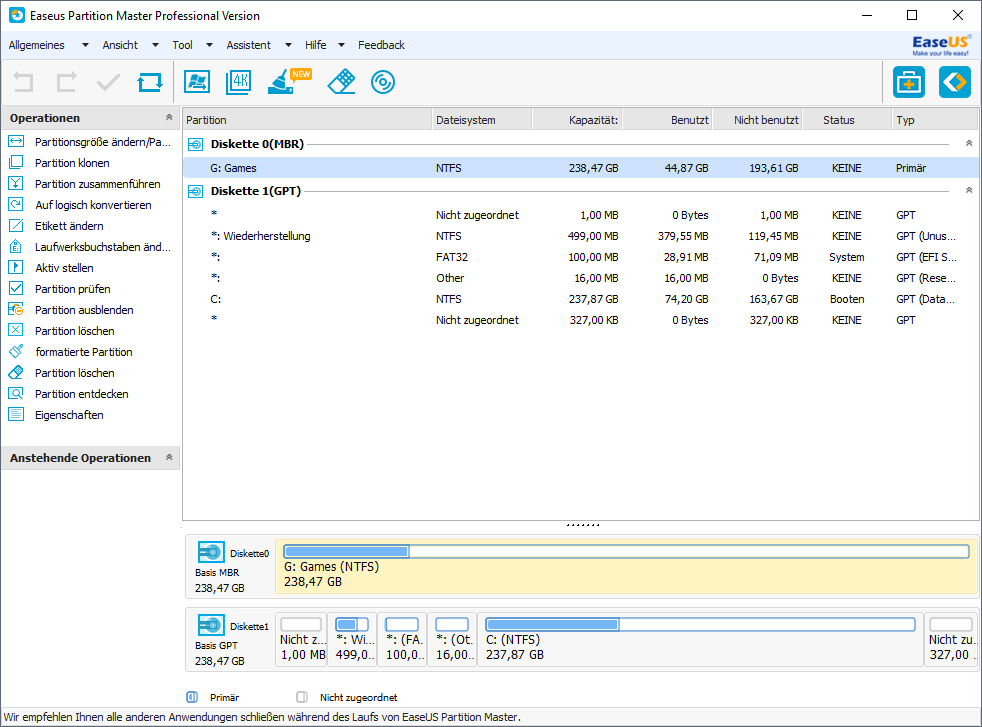Select the *: Wi... 499,0 block in disk map
The image size is (982, 727).
coord(352,639)
